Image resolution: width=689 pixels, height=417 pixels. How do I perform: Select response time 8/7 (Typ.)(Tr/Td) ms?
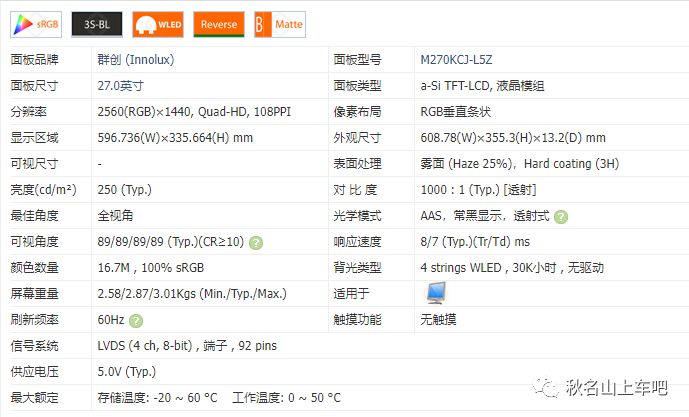tap(475, 242)
